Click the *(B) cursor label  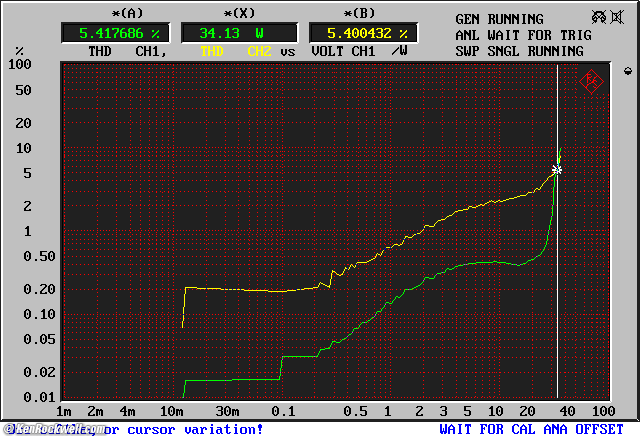[x=360, y=13]
